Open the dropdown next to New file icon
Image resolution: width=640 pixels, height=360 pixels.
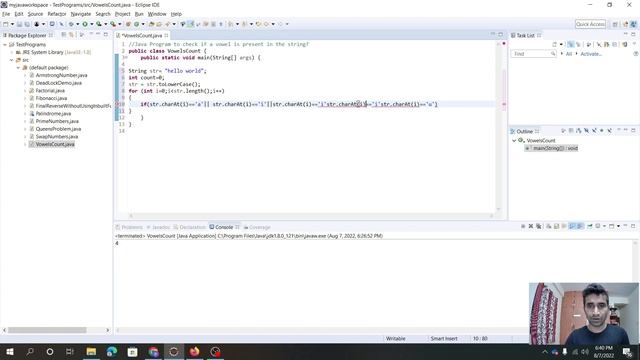click(12, 24)
